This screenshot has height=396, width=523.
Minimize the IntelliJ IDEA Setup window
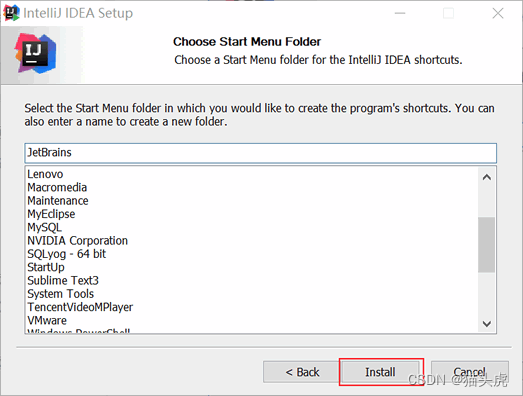[x=400, y=13]
